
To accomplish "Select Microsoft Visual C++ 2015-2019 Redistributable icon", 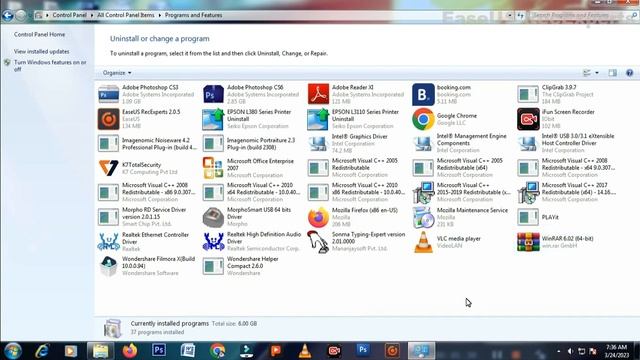I will click(423, 192).
